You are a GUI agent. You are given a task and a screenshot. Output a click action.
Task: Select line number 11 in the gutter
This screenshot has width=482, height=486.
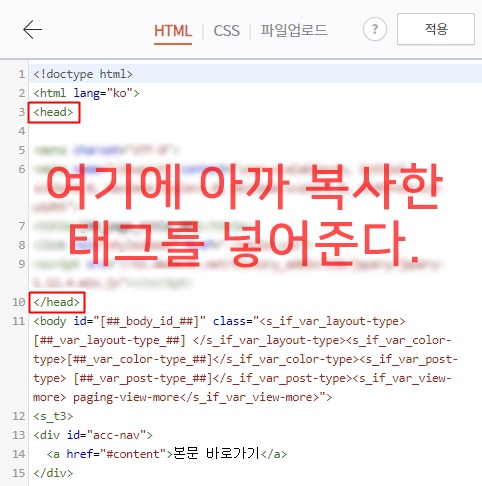(x=19, y=321)
